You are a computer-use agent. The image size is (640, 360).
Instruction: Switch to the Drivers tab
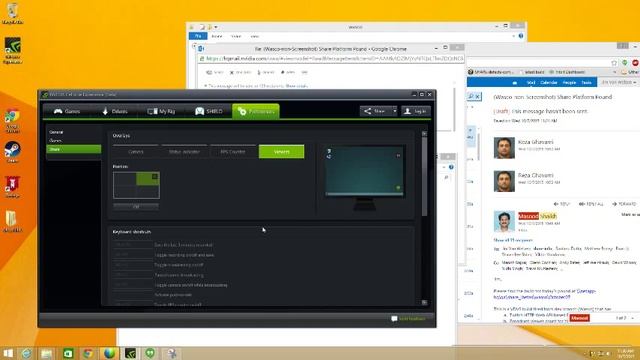click(x=115, y=111)
